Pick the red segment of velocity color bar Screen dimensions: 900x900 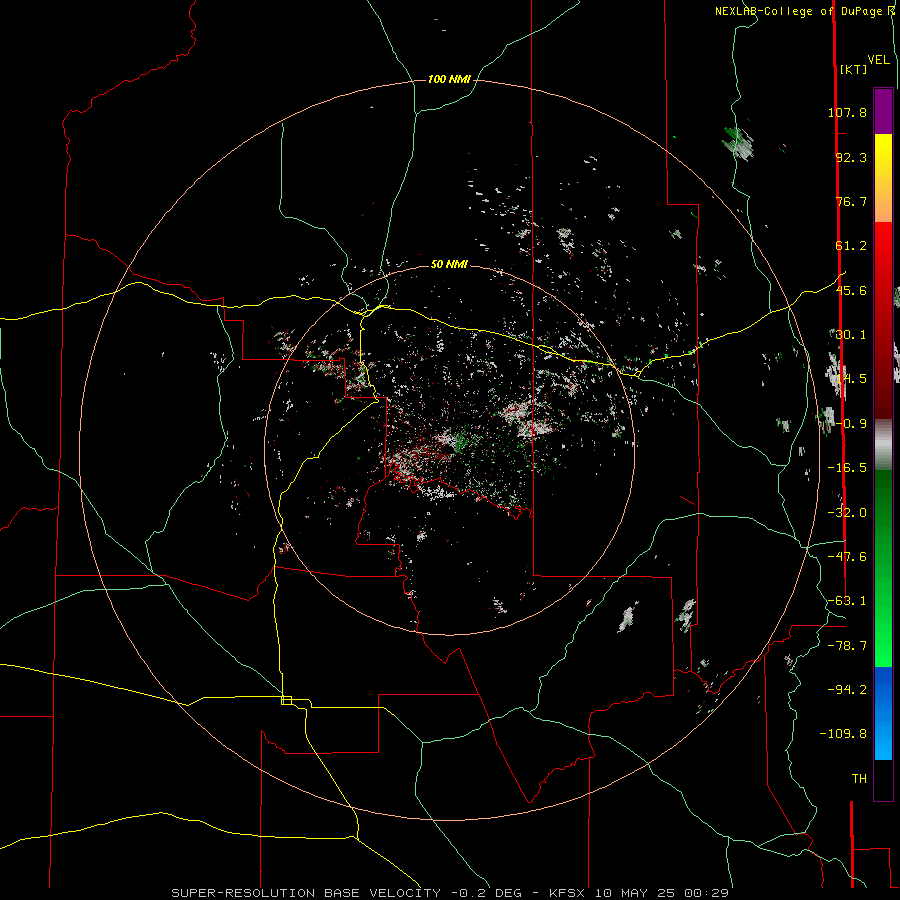click(x=883, y=320)
